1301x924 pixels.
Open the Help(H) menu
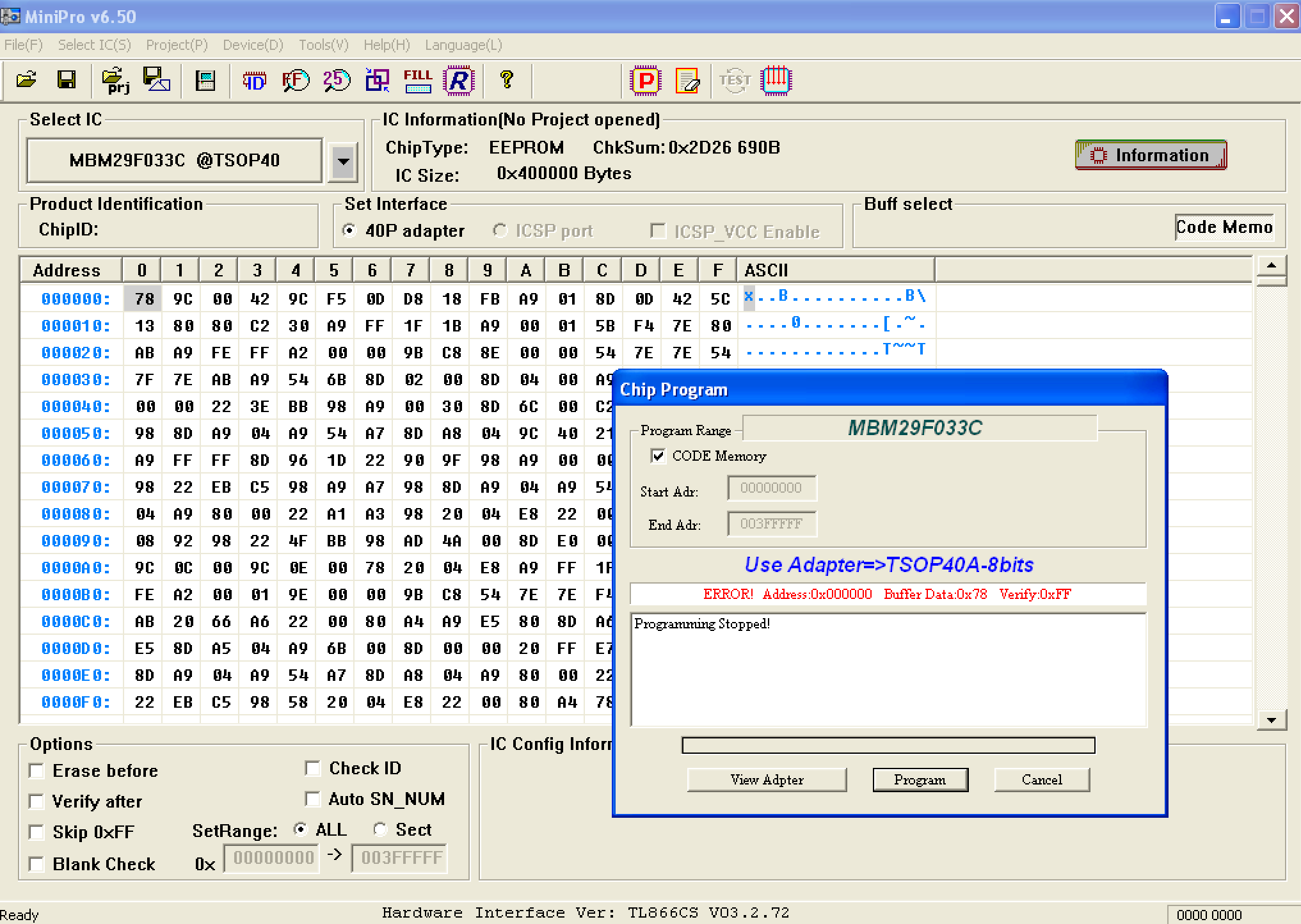point(387,45)
